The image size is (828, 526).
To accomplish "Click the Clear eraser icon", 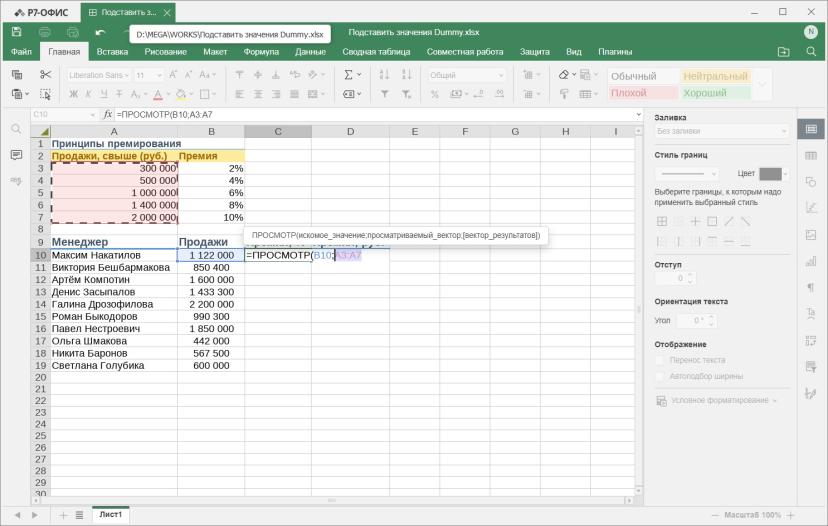I will [563, 75].
